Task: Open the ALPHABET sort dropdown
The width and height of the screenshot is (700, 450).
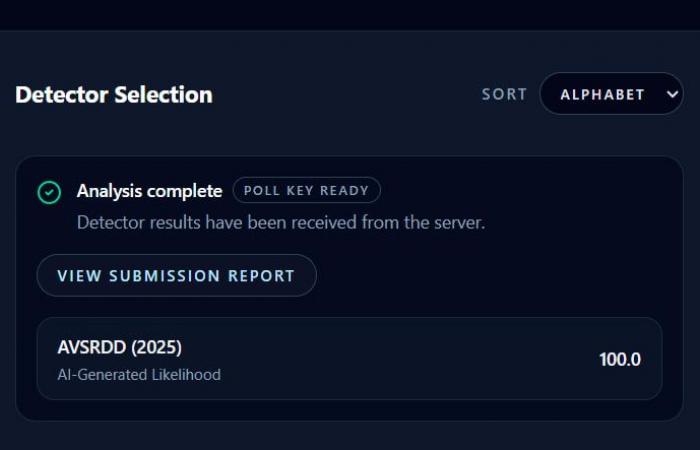Action: pyautogui.click(x=611, y=94)
